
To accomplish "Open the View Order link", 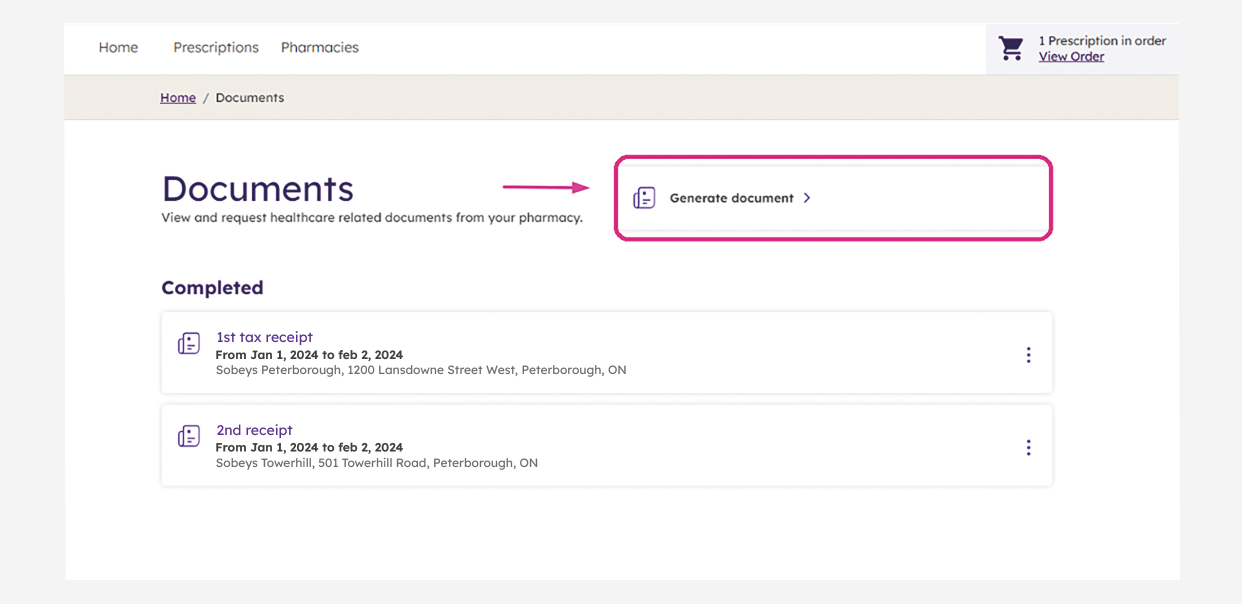I will [x=1070, y=56].
